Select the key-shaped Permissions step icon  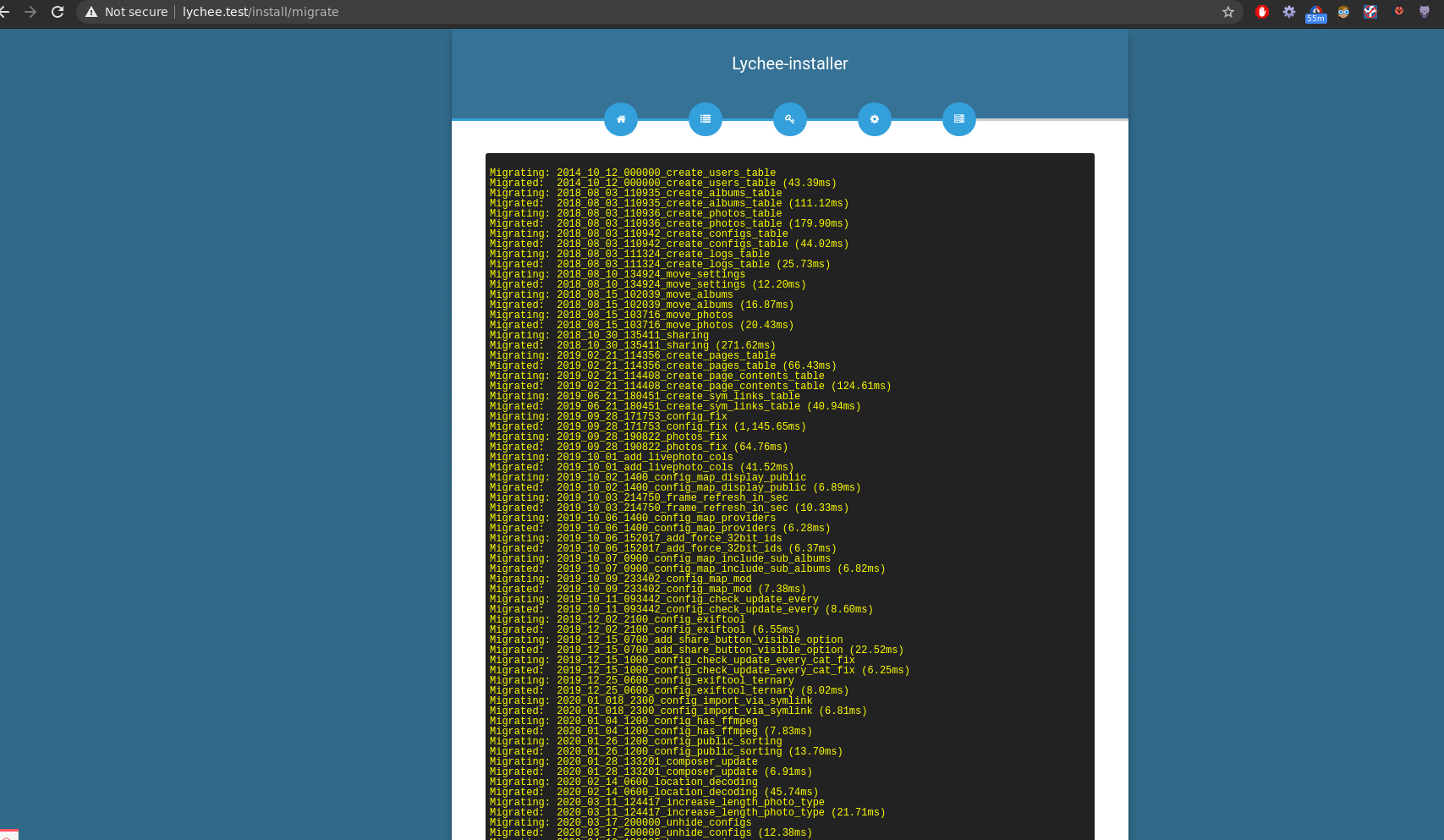(x=790, y=119)
